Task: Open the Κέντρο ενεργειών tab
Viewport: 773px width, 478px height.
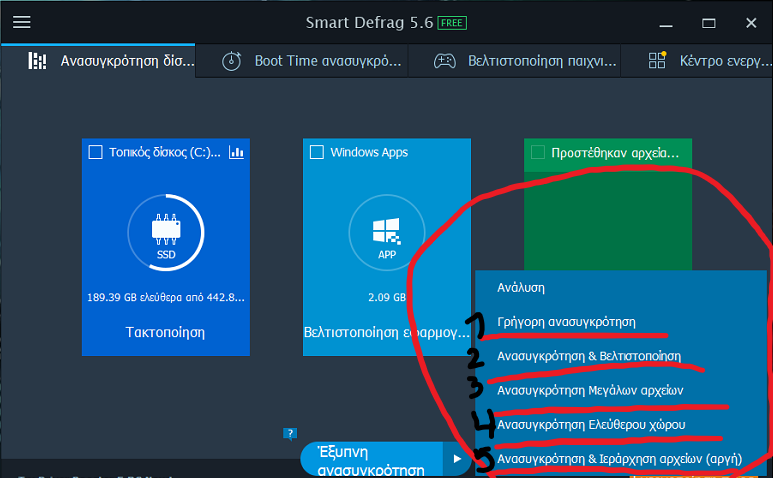Action: click(x=697, y=61)
